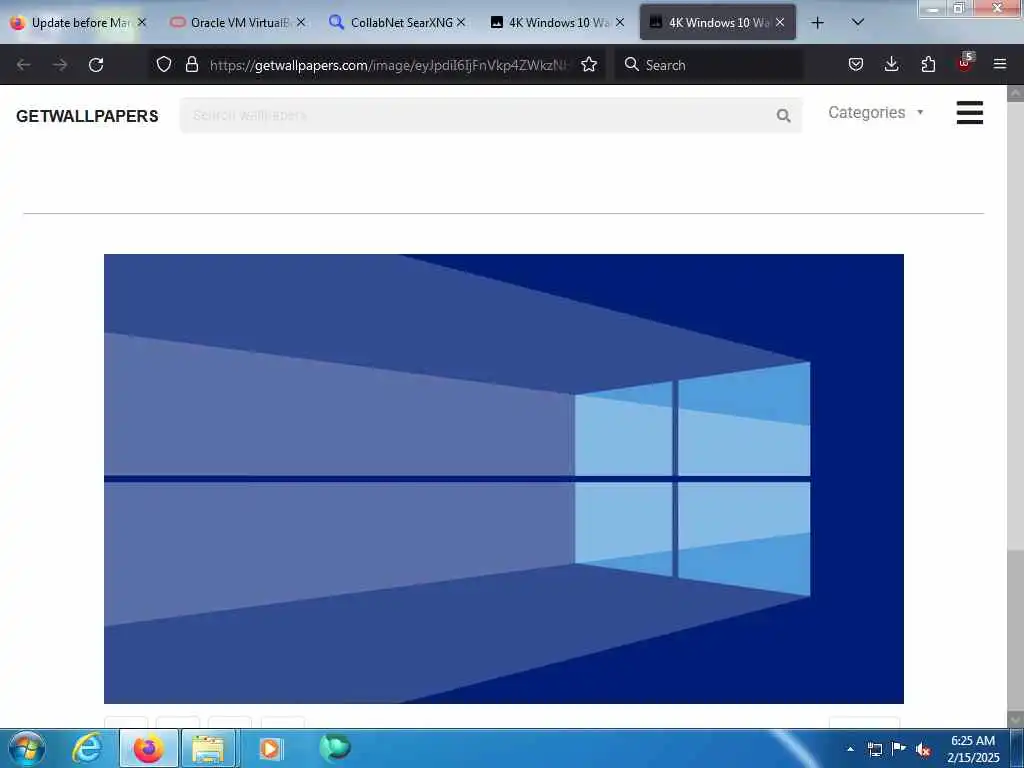Switch to Oracle VM VirtualBox tab
This screenshot has width=1024, height=768.
(x=238, y=22)
